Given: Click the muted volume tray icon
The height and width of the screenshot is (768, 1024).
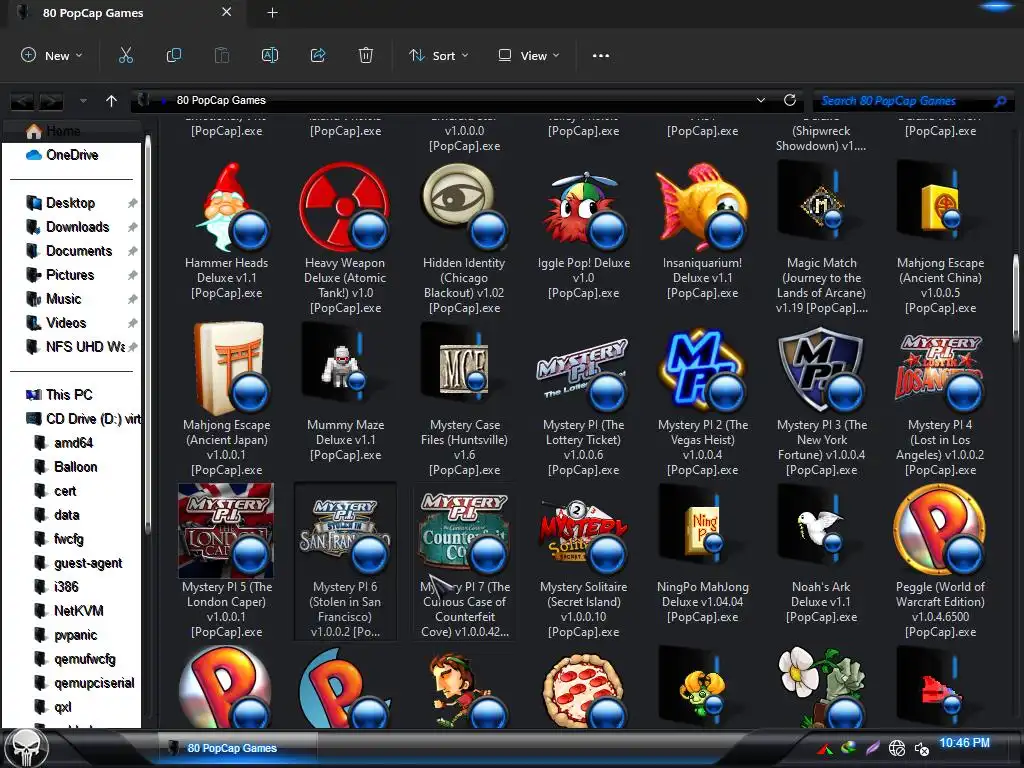Looking at the screenshot, I should (921, 749).
